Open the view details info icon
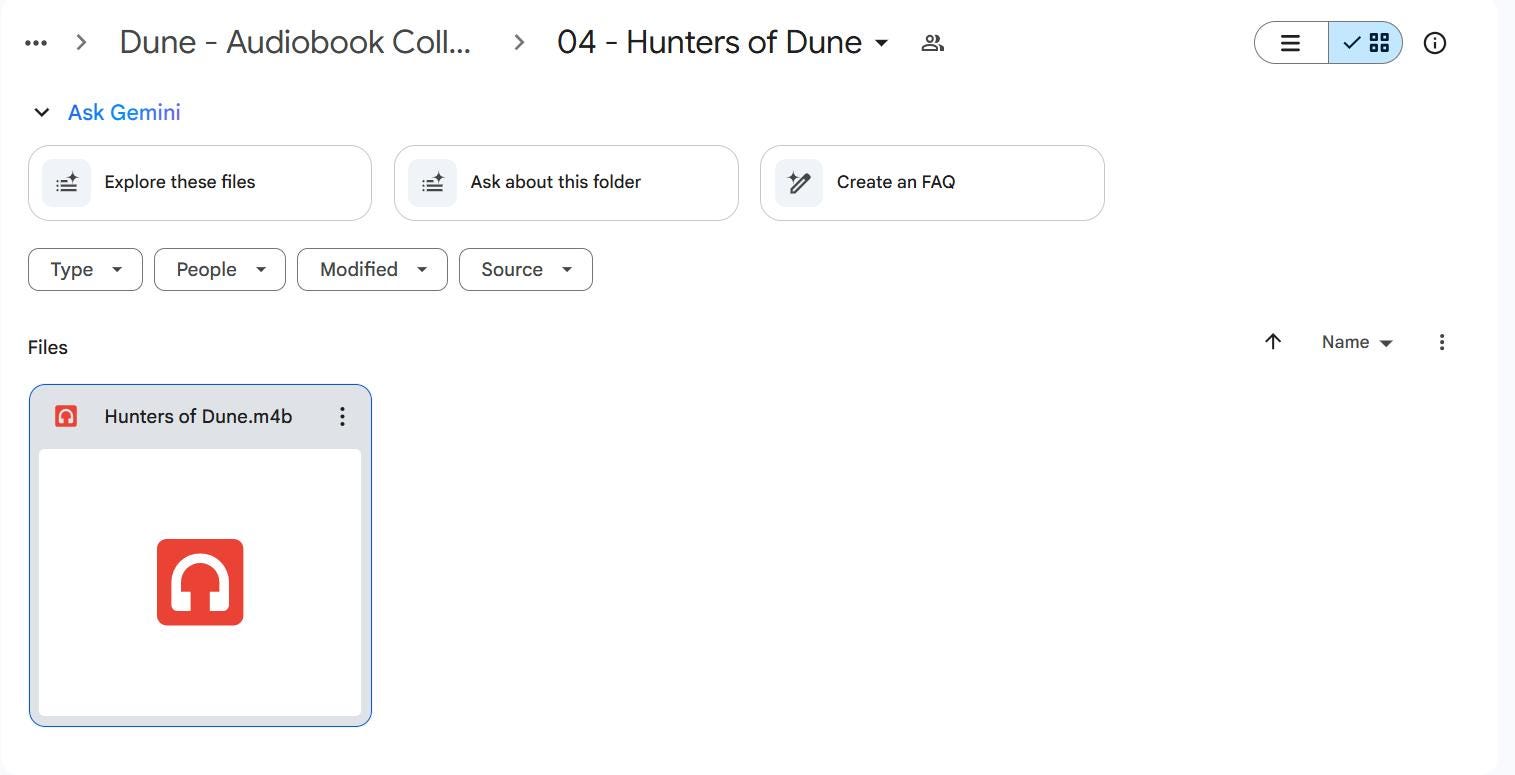This screenshot has height=775, width=1515. click(x=1434, y=43)
